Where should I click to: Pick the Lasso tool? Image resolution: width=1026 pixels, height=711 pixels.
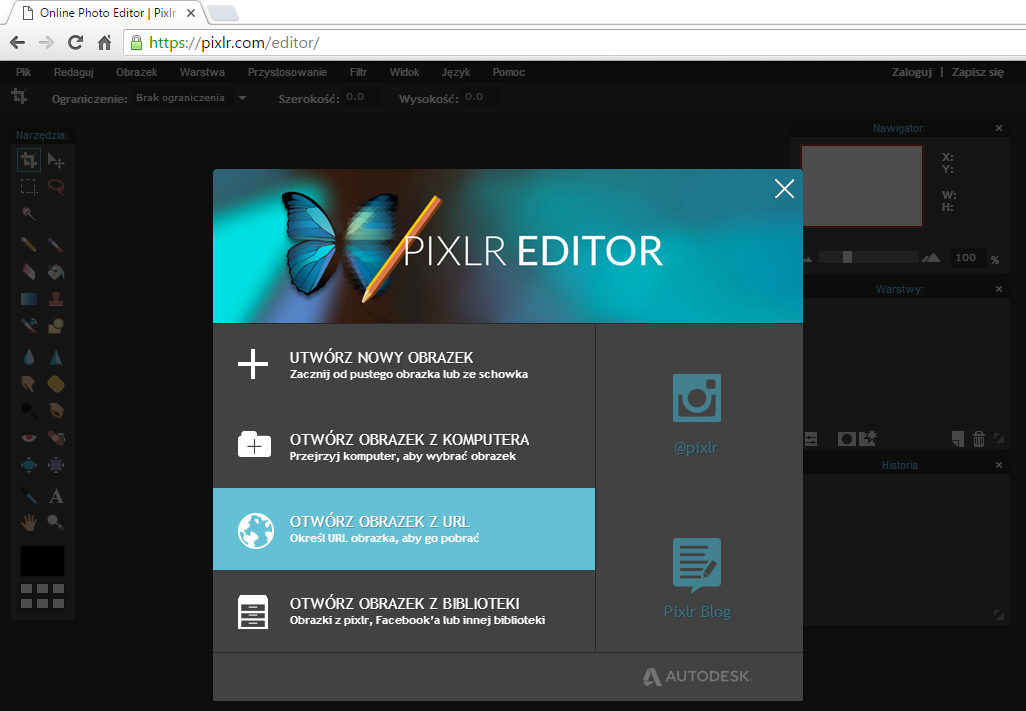point(56,187)
